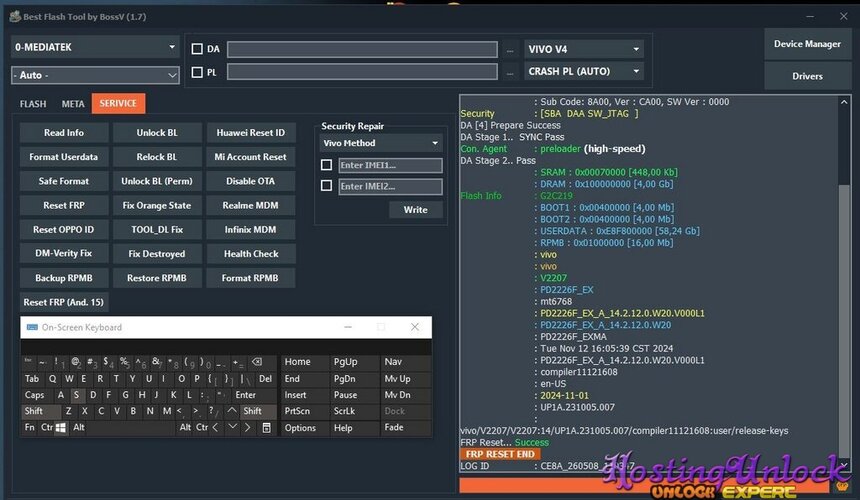Click the DA file browse ellipsis button
The width and height of the screenshot is (860, 500).
pos(510,50)
